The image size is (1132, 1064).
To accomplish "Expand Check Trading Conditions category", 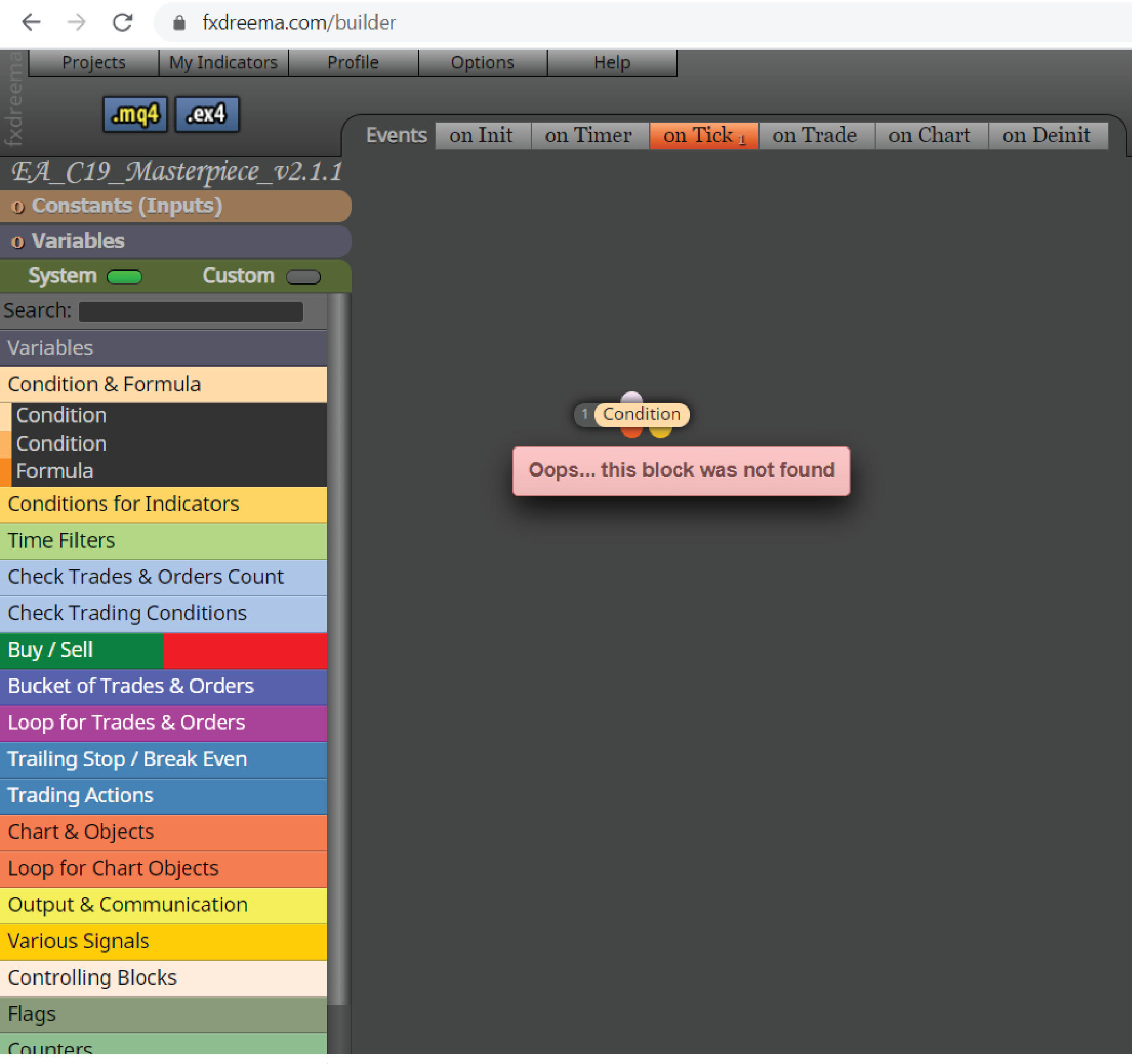I will 163,614.
